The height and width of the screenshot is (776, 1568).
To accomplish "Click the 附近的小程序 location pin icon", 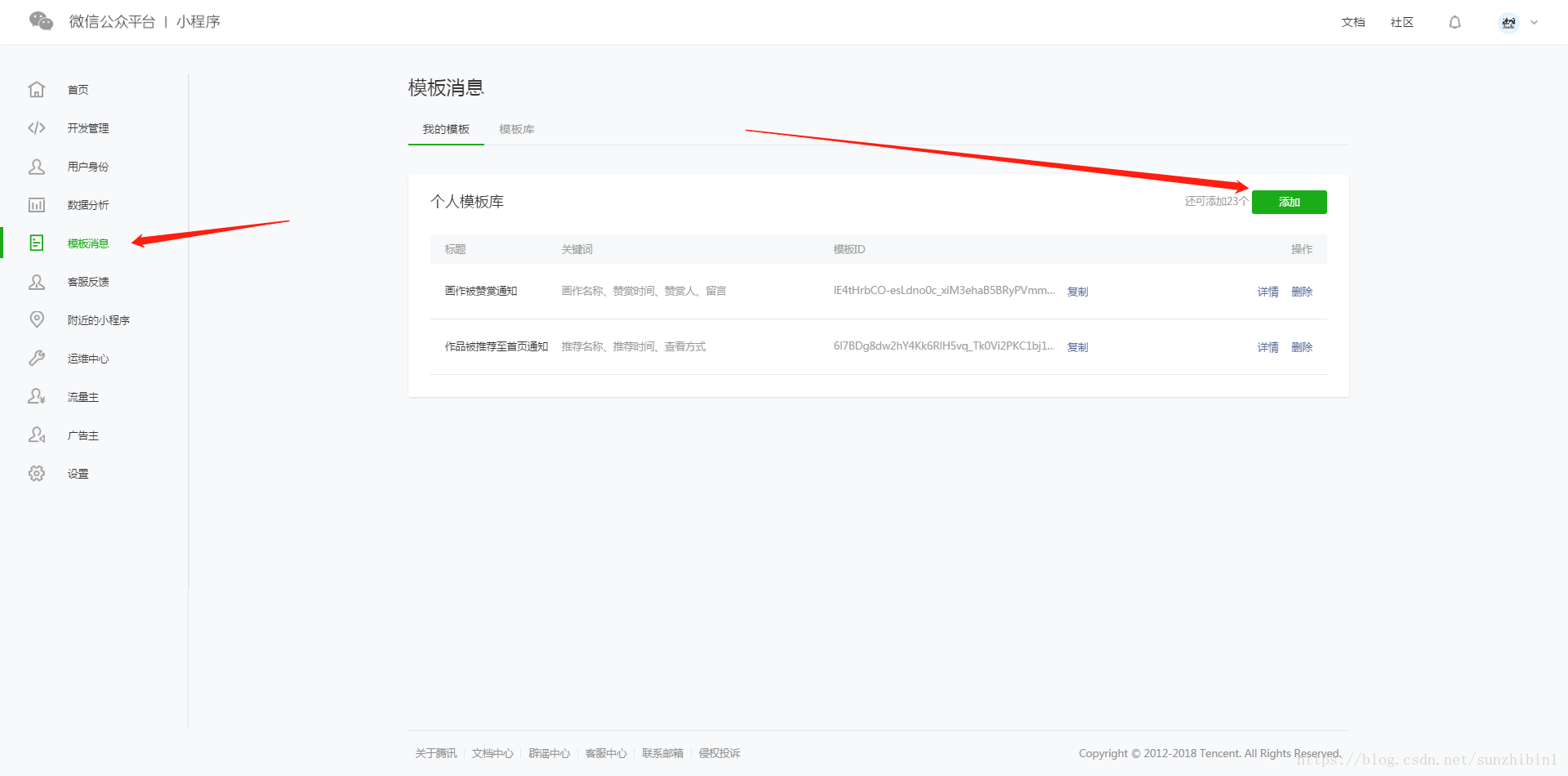I will (37, 319).
